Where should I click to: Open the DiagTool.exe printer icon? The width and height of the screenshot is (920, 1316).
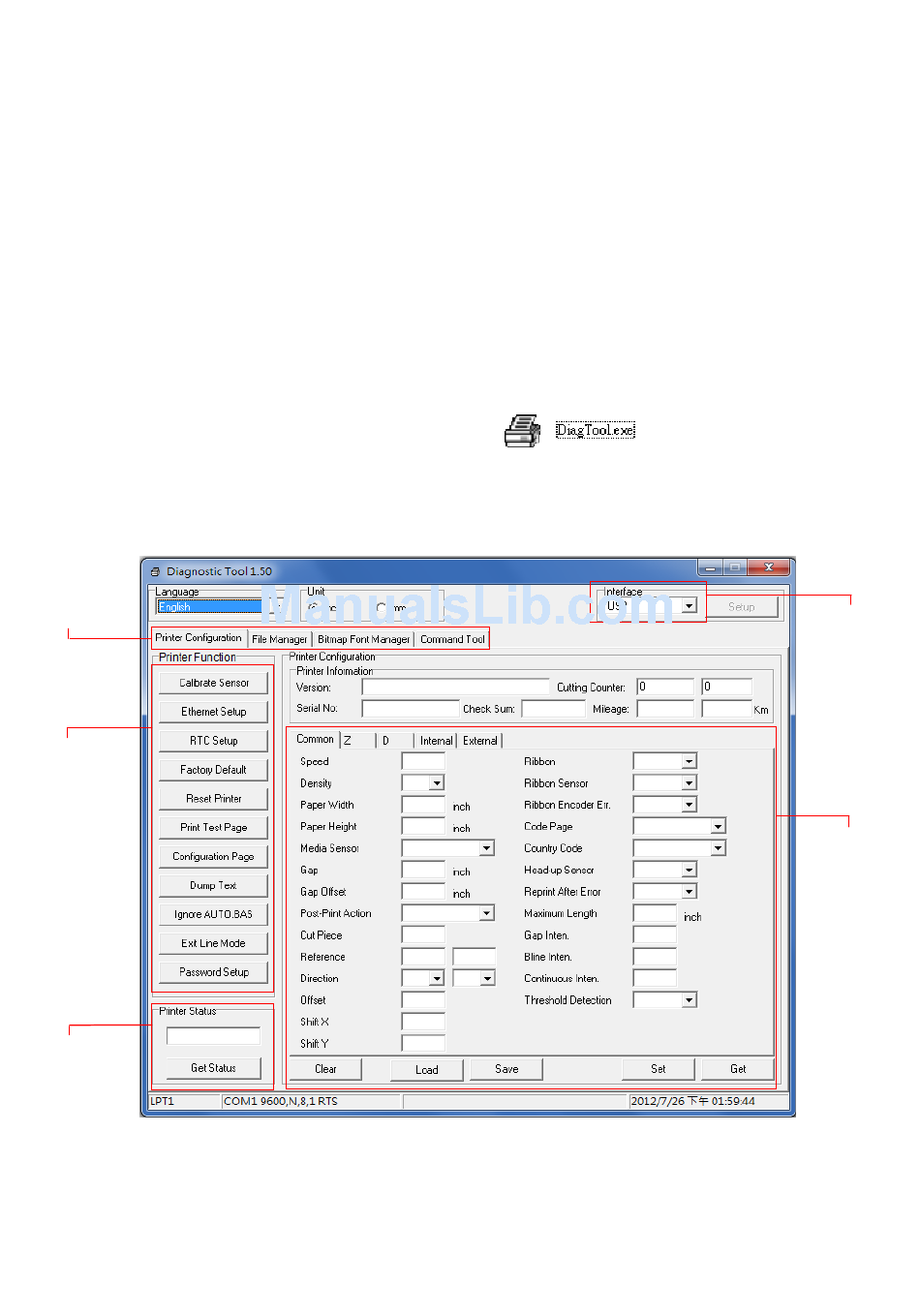[522, 431]
